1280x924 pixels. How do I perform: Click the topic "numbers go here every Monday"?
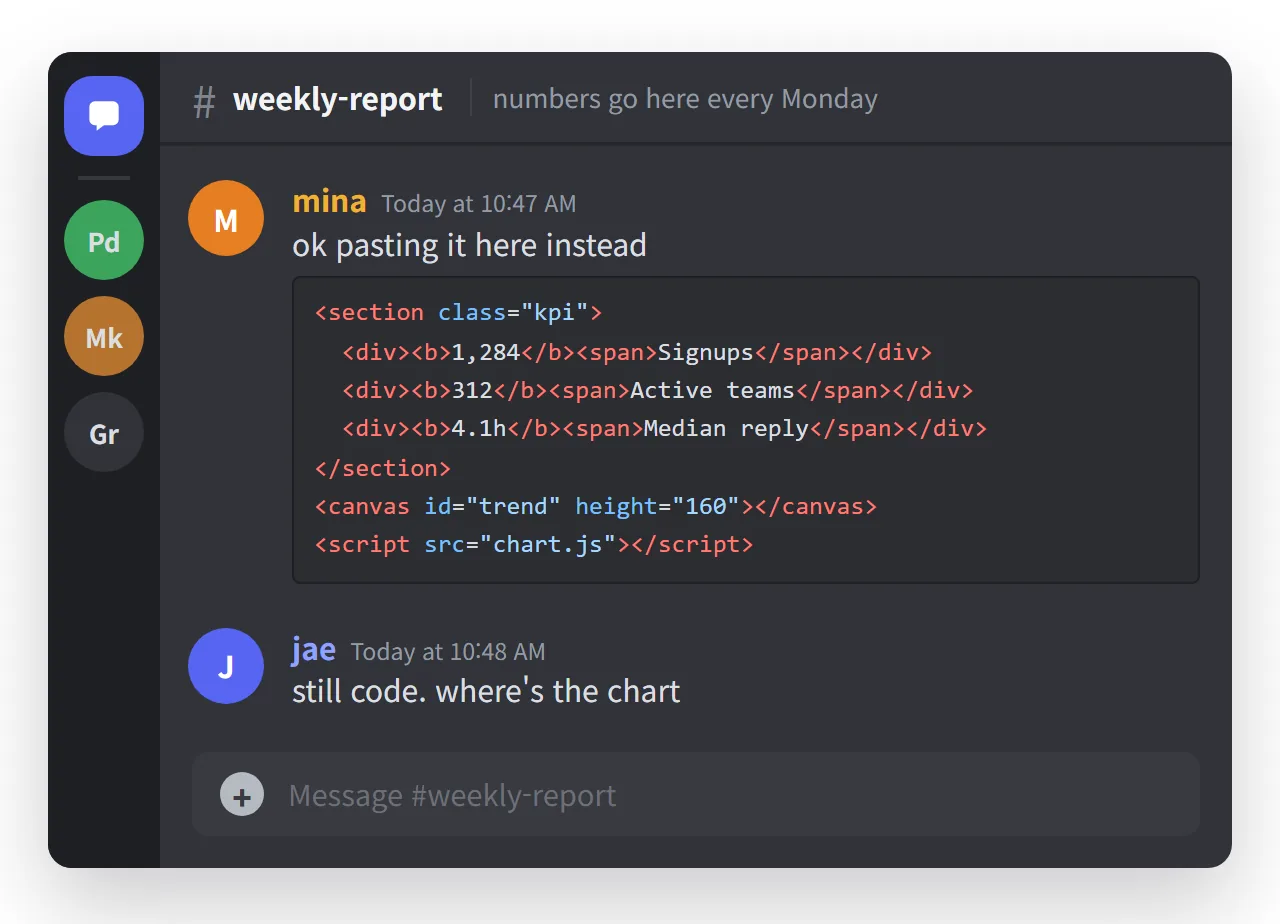click(x=685, y=99)
